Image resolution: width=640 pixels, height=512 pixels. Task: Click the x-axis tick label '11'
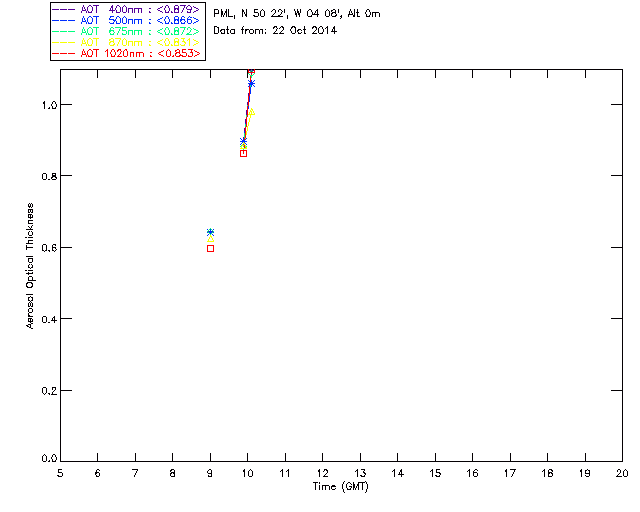pyautogui.click(x=285, y=473)
